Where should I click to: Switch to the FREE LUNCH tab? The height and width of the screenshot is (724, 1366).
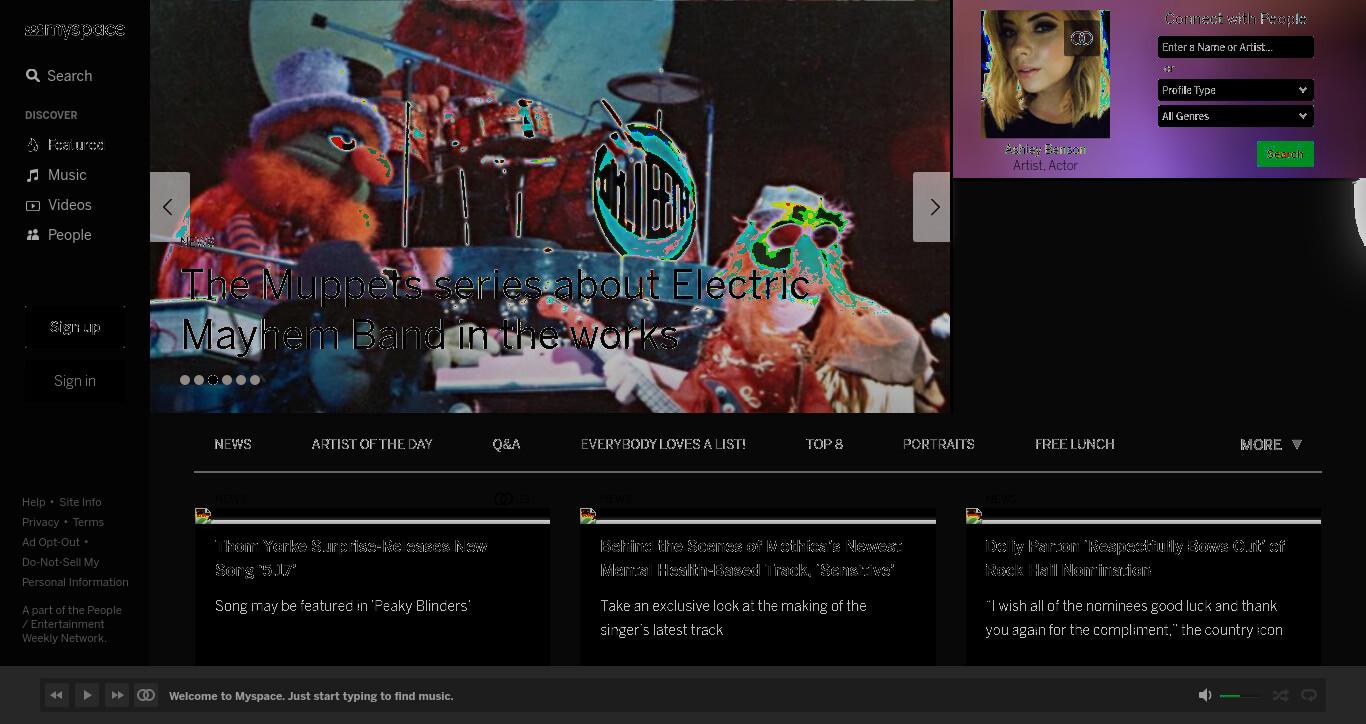1074,444
